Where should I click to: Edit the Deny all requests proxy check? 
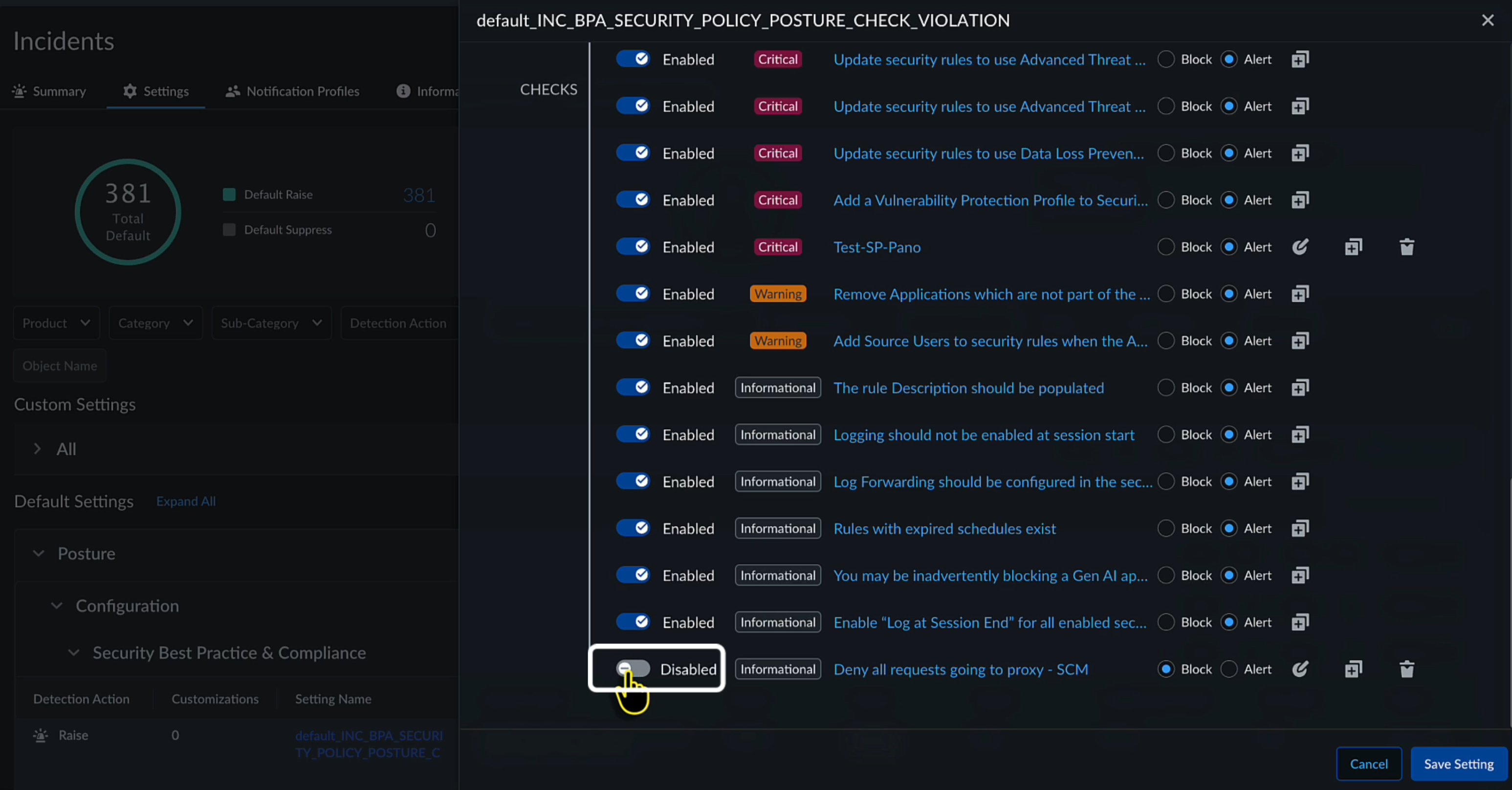click(1300, 668)
